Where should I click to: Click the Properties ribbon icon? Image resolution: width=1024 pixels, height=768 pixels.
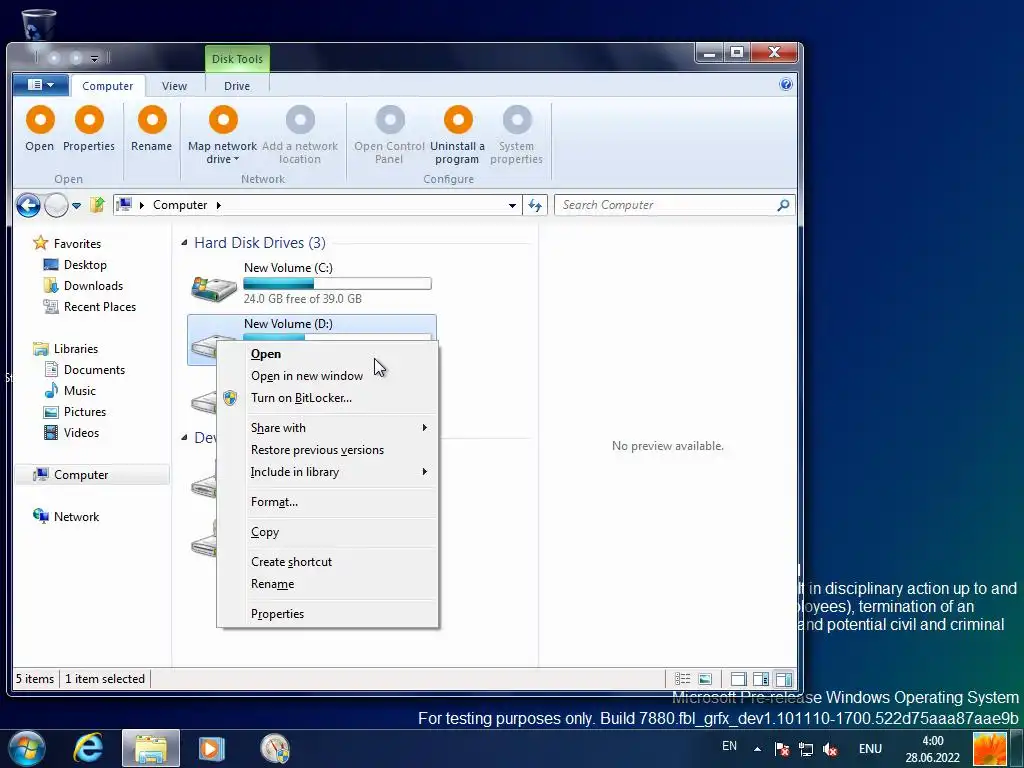[x=89, y=120]
